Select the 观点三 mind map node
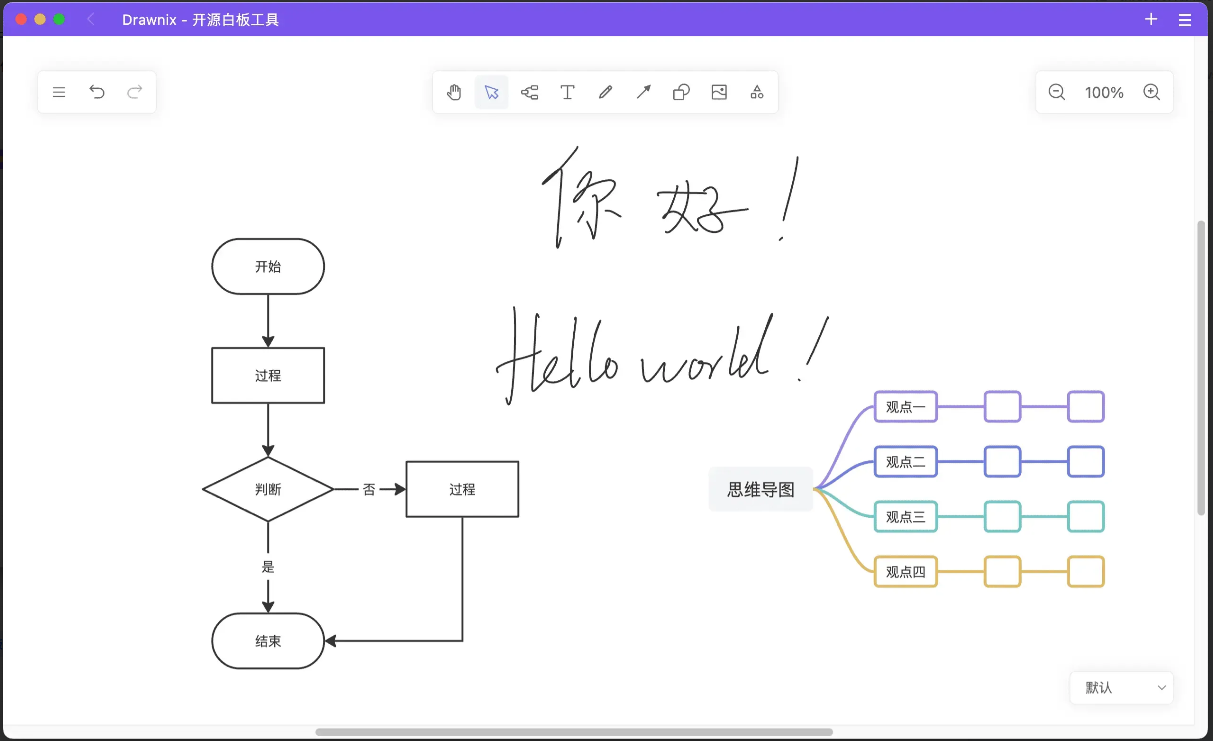 point(906,517)
